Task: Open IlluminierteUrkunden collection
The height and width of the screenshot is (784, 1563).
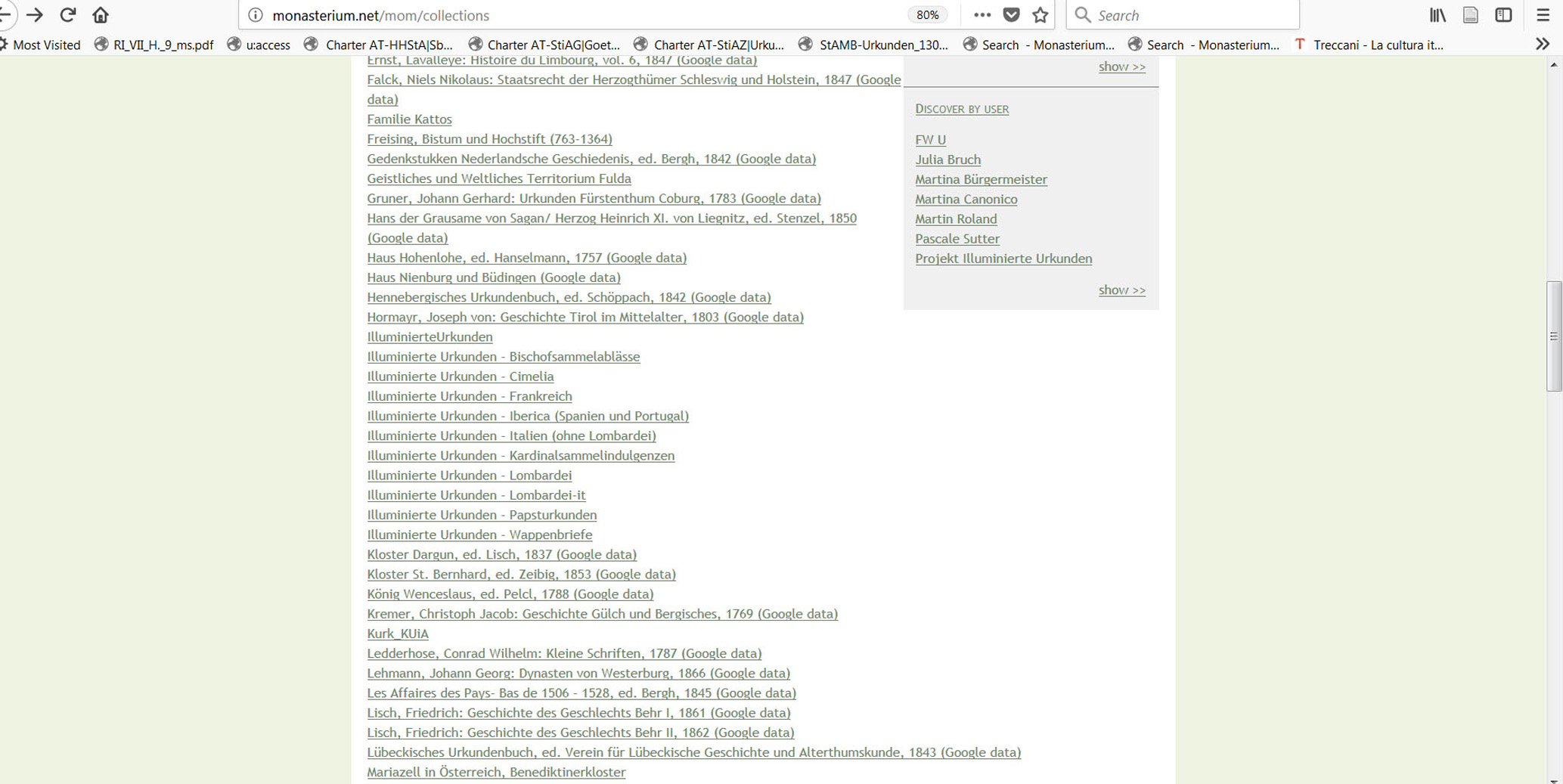Action: pyautogui.click(x=430, y=337)
